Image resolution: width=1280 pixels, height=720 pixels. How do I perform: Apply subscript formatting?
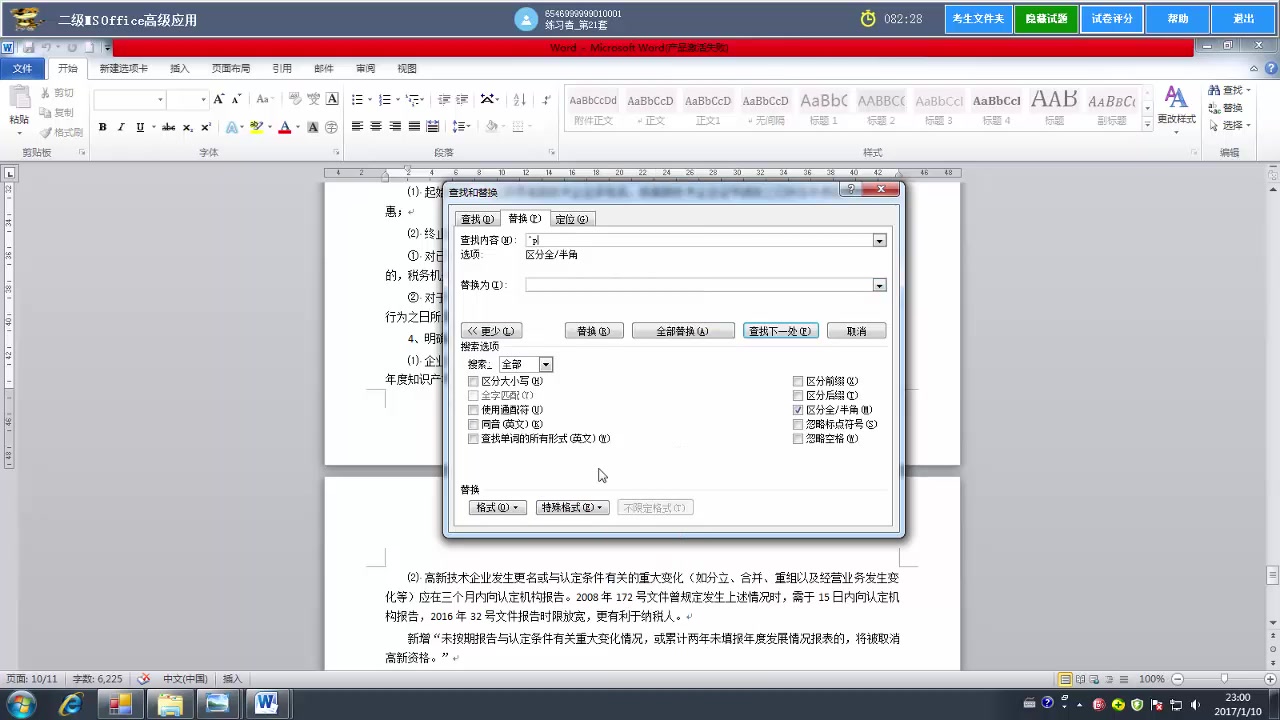coord(187,127)
